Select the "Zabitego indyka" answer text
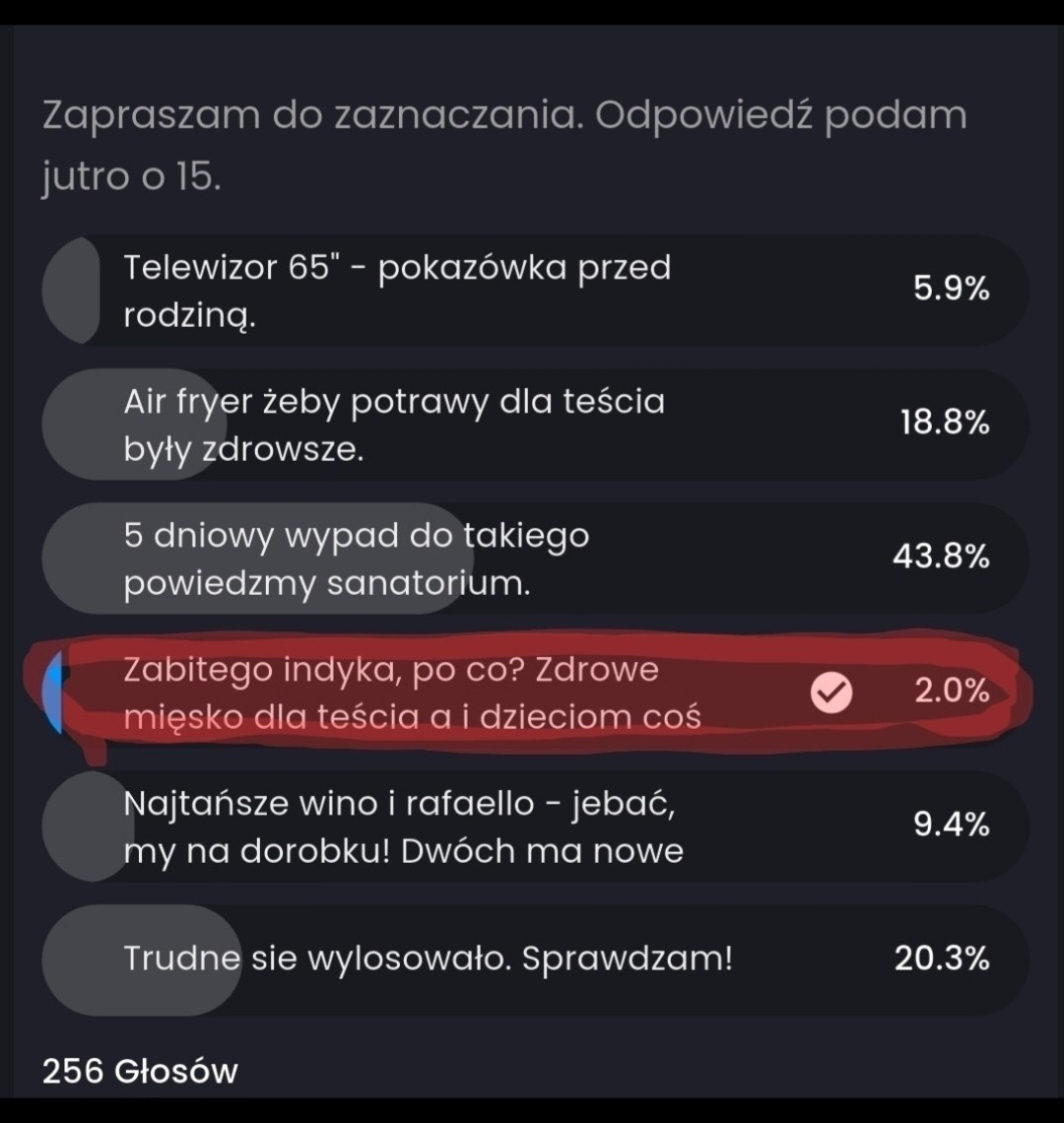 pyautogui.click(x=412, y=693)
